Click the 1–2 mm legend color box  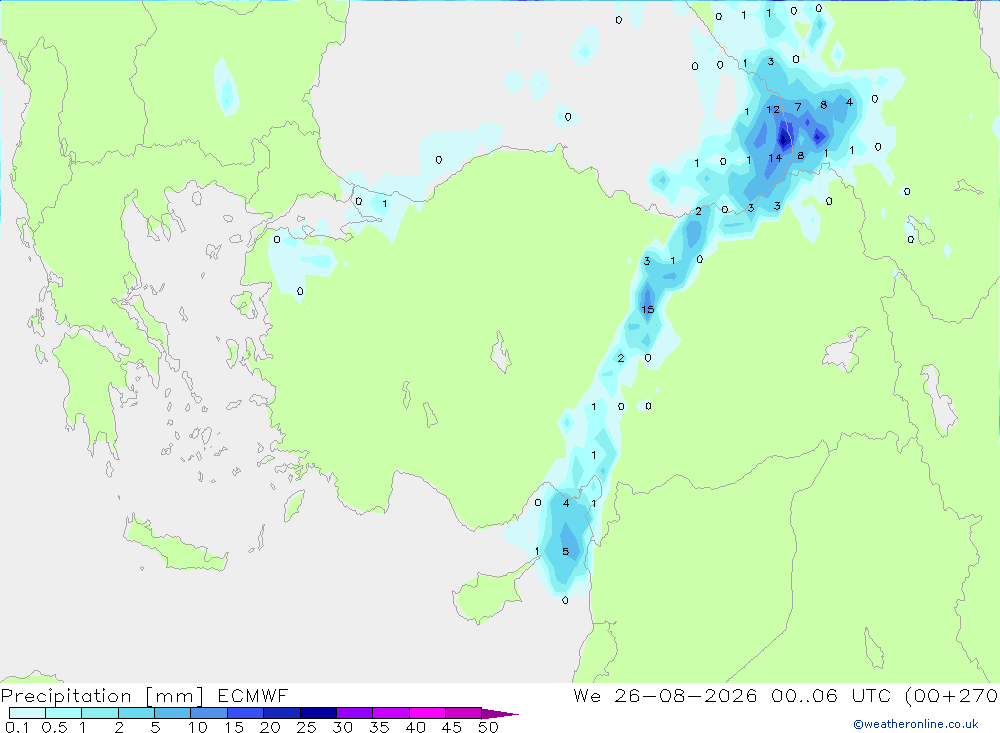coord(99,713)
